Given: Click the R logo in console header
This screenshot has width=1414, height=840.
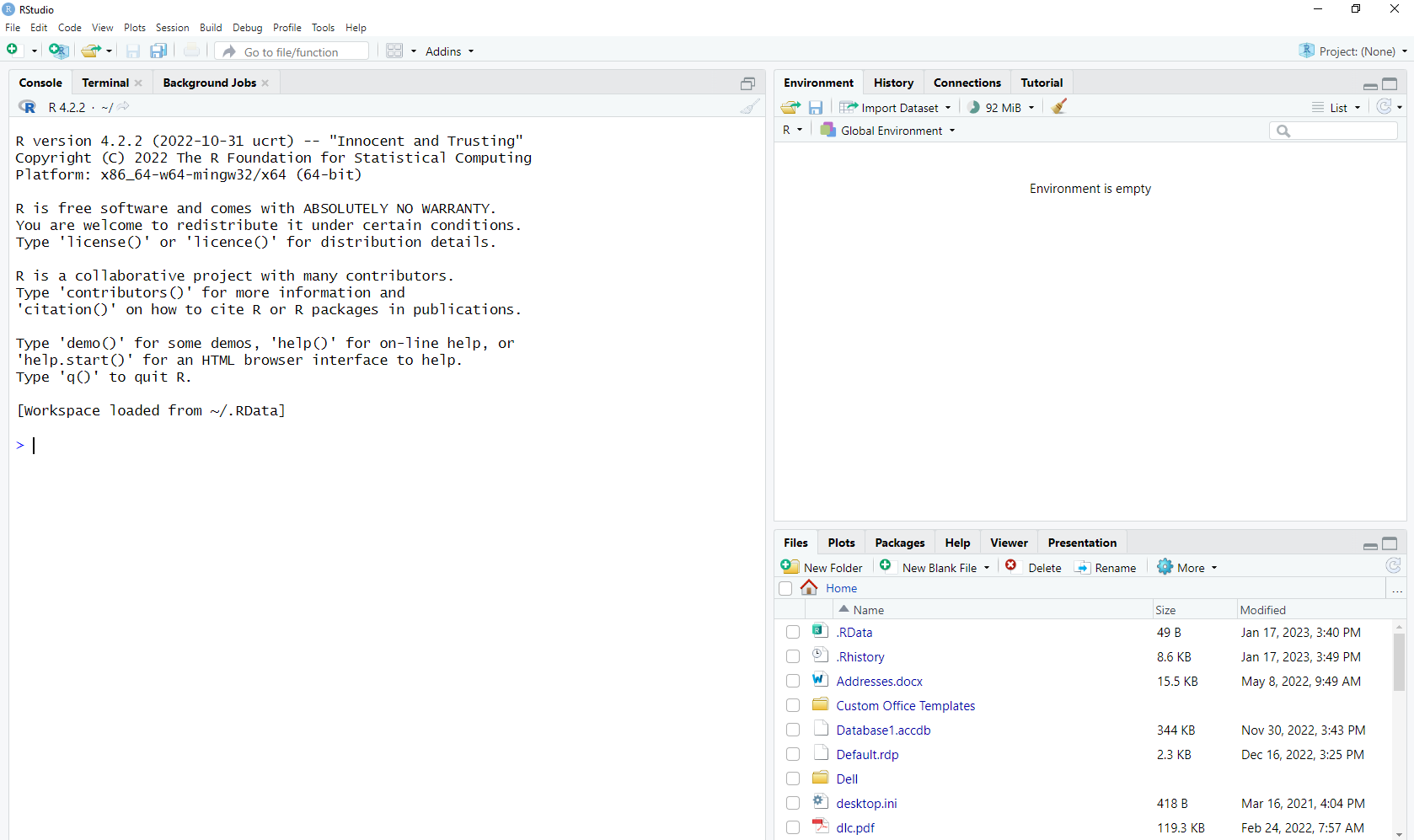Looking at the screenshot, I should (x=27, y=107).
